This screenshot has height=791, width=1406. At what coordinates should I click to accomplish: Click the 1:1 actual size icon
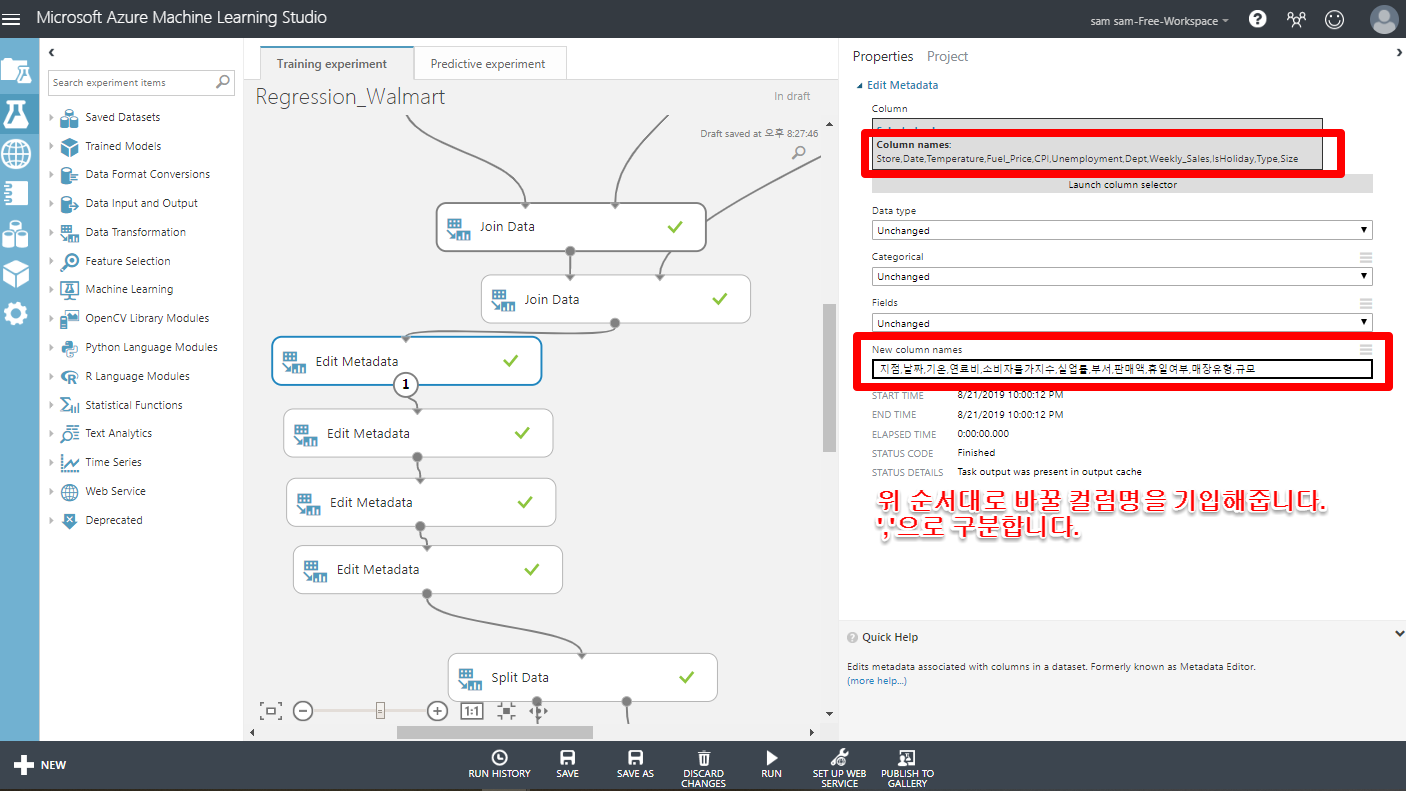click(x=472, y=711)
